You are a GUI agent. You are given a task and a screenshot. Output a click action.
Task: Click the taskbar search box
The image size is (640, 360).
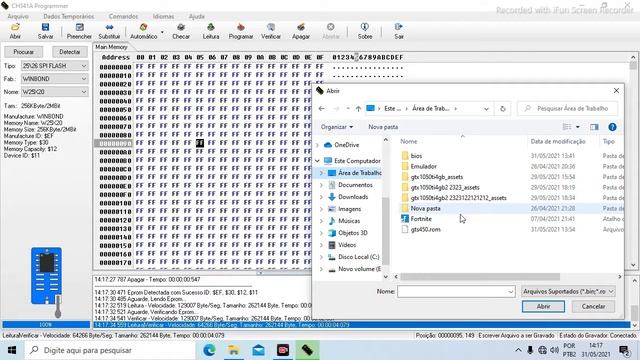coord(109,350)
